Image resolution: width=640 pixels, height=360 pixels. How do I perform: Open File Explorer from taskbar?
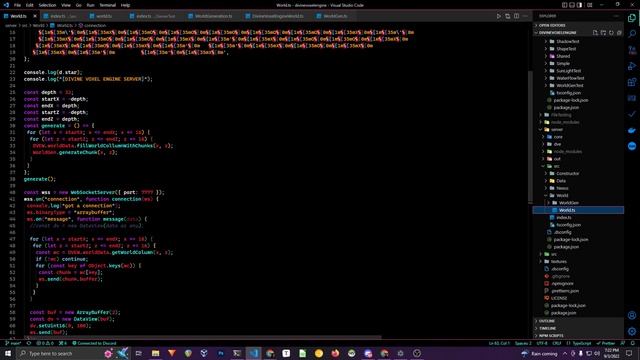[156, 353]
